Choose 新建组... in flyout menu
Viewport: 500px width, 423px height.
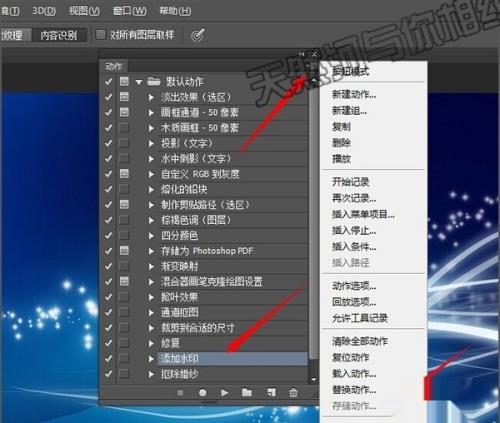point(349,110)
